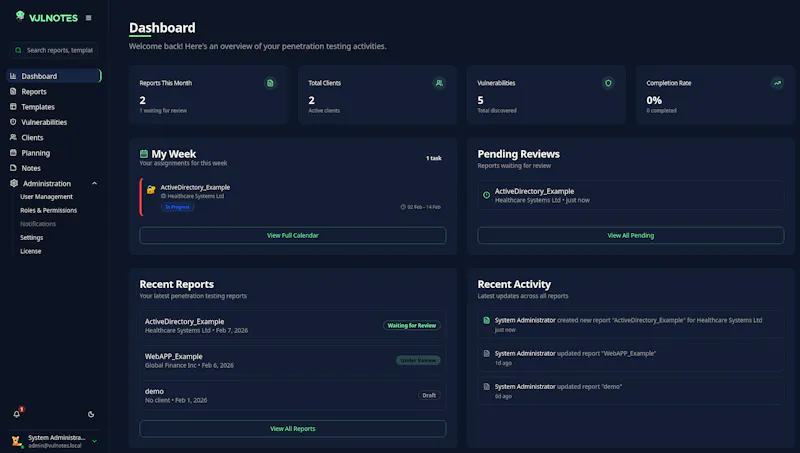Click the search magnifier icon

(18, 50)
